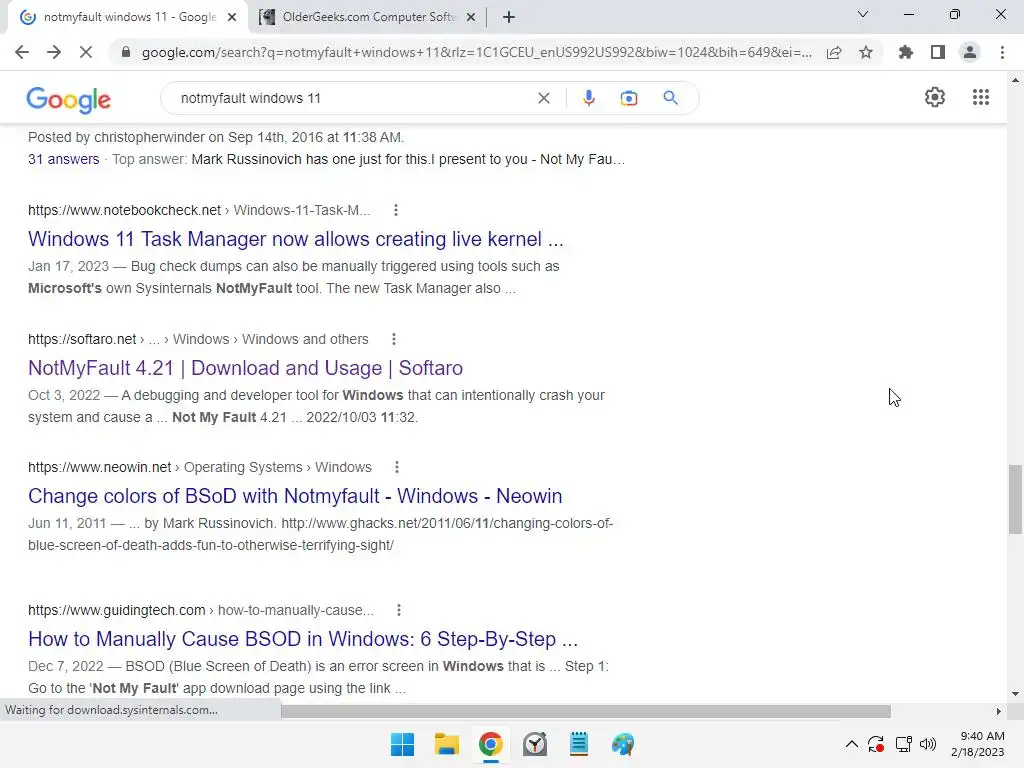1024x768 pixels.
Task: Go to Google homepage via logo
Action: point(69,99)
